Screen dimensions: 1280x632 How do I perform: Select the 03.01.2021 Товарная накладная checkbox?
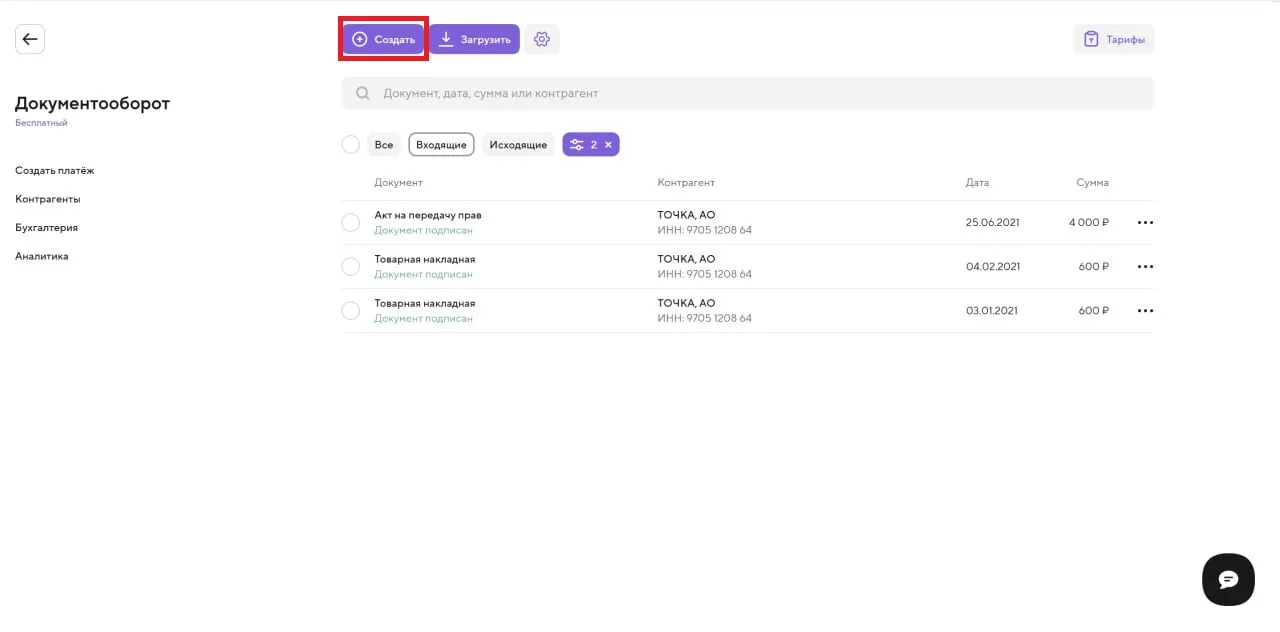coord(350,311)
